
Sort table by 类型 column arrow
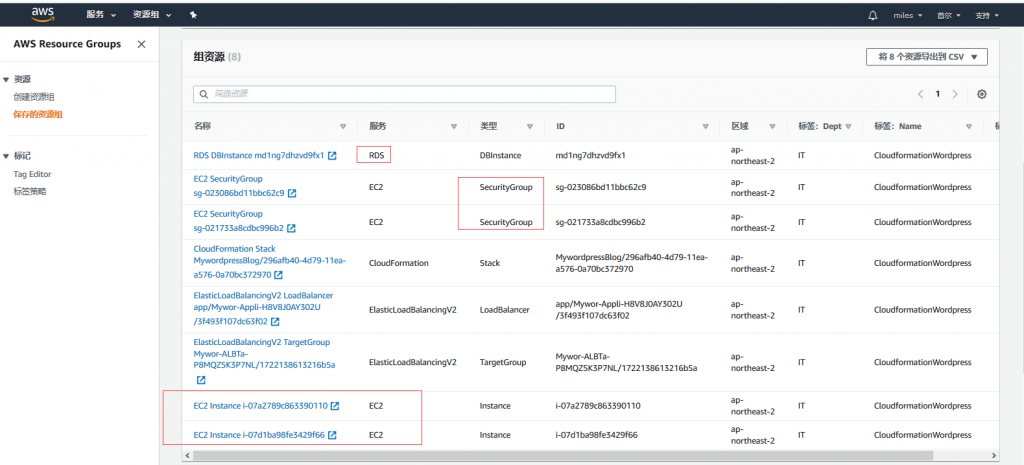[530, 126]
